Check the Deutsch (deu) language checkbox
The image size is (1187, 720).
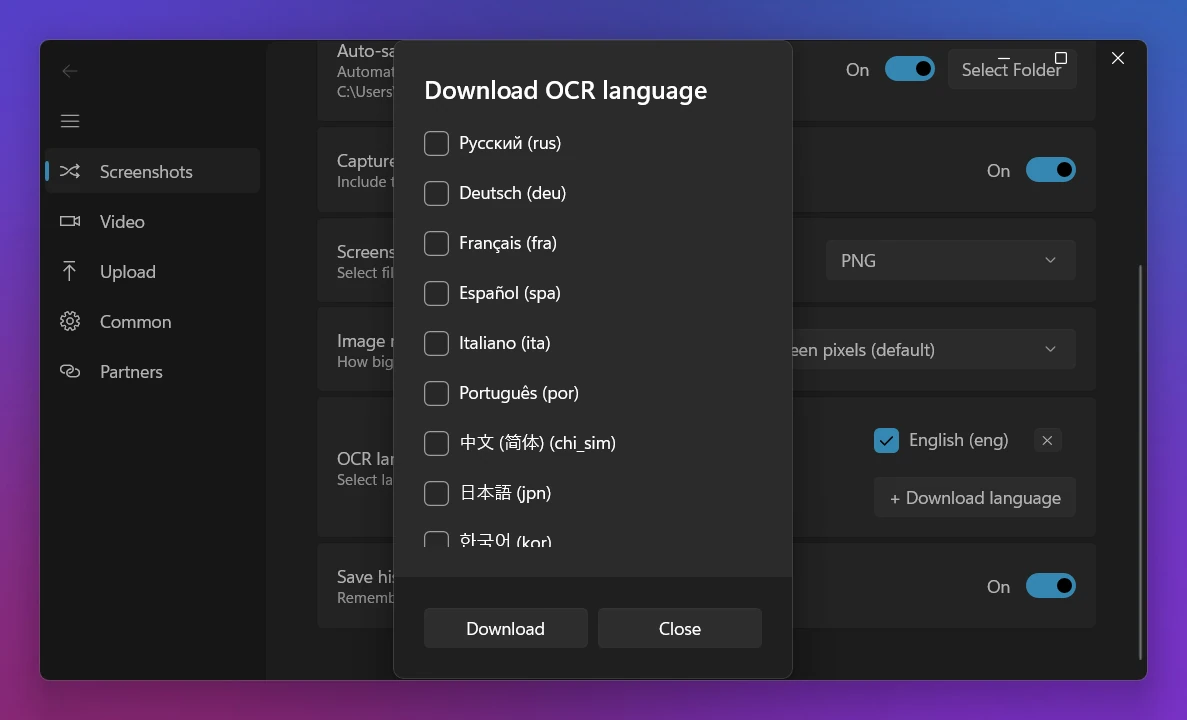click(x=436, y=193)
